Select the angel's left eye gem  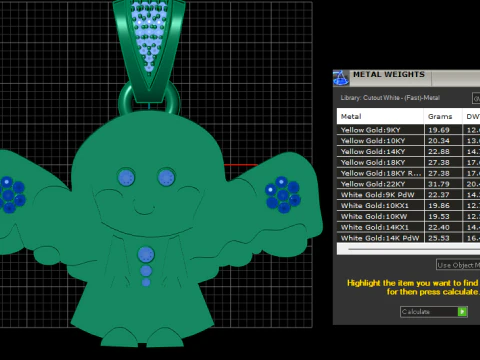point(126,177)
